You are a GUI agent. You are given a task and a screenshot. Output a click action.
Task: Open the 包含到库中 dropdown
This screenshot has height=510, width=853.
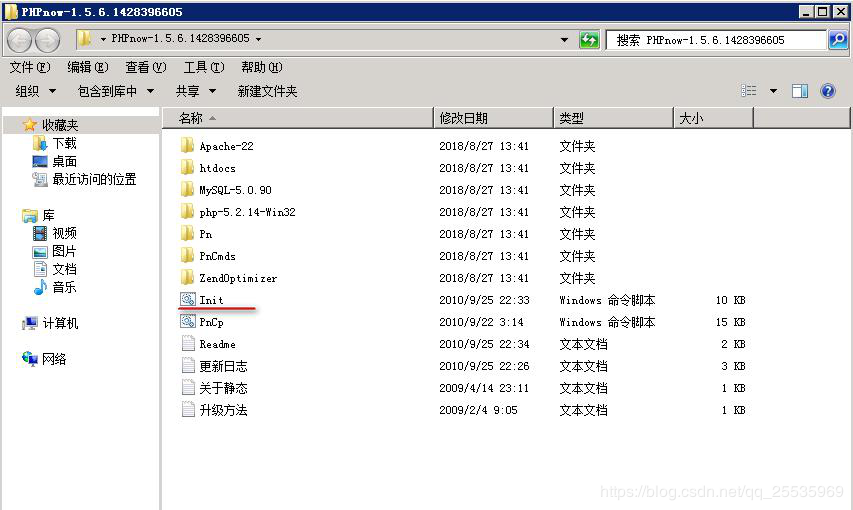tap(116, 91)
